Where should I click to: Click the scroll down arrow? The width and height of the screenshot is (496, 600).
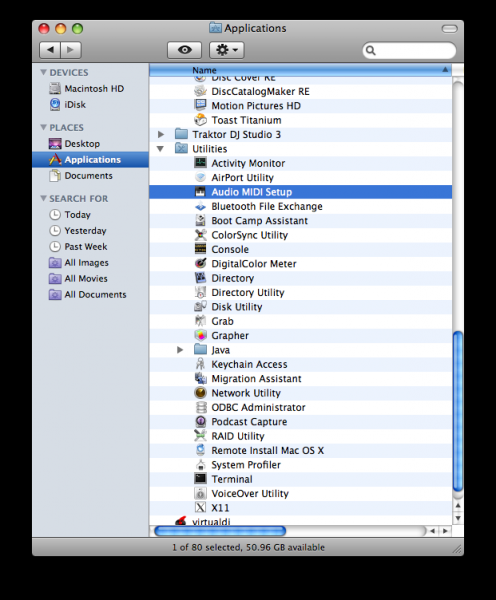(x=458, y=518)
